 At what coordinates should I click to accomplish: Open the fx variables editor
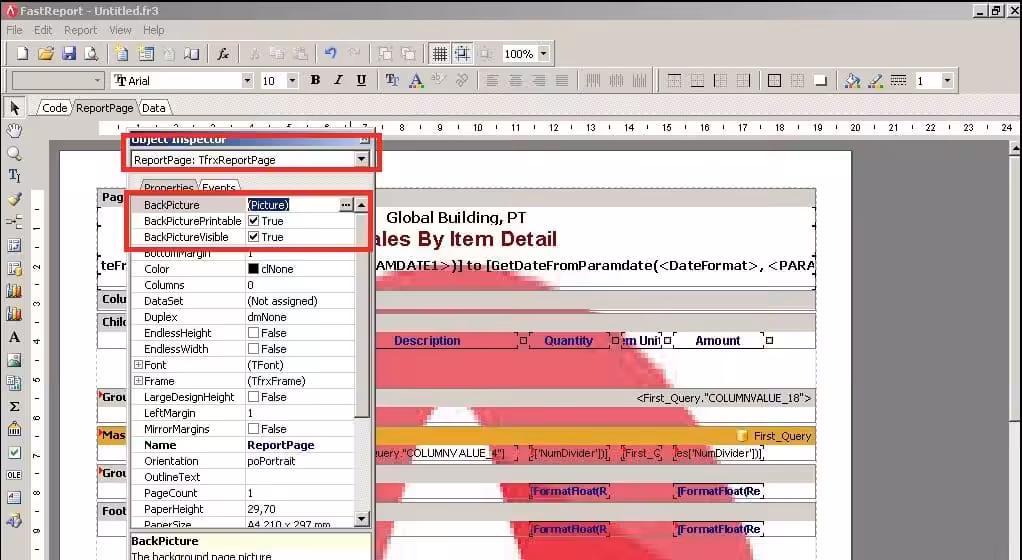pos(223,54)
